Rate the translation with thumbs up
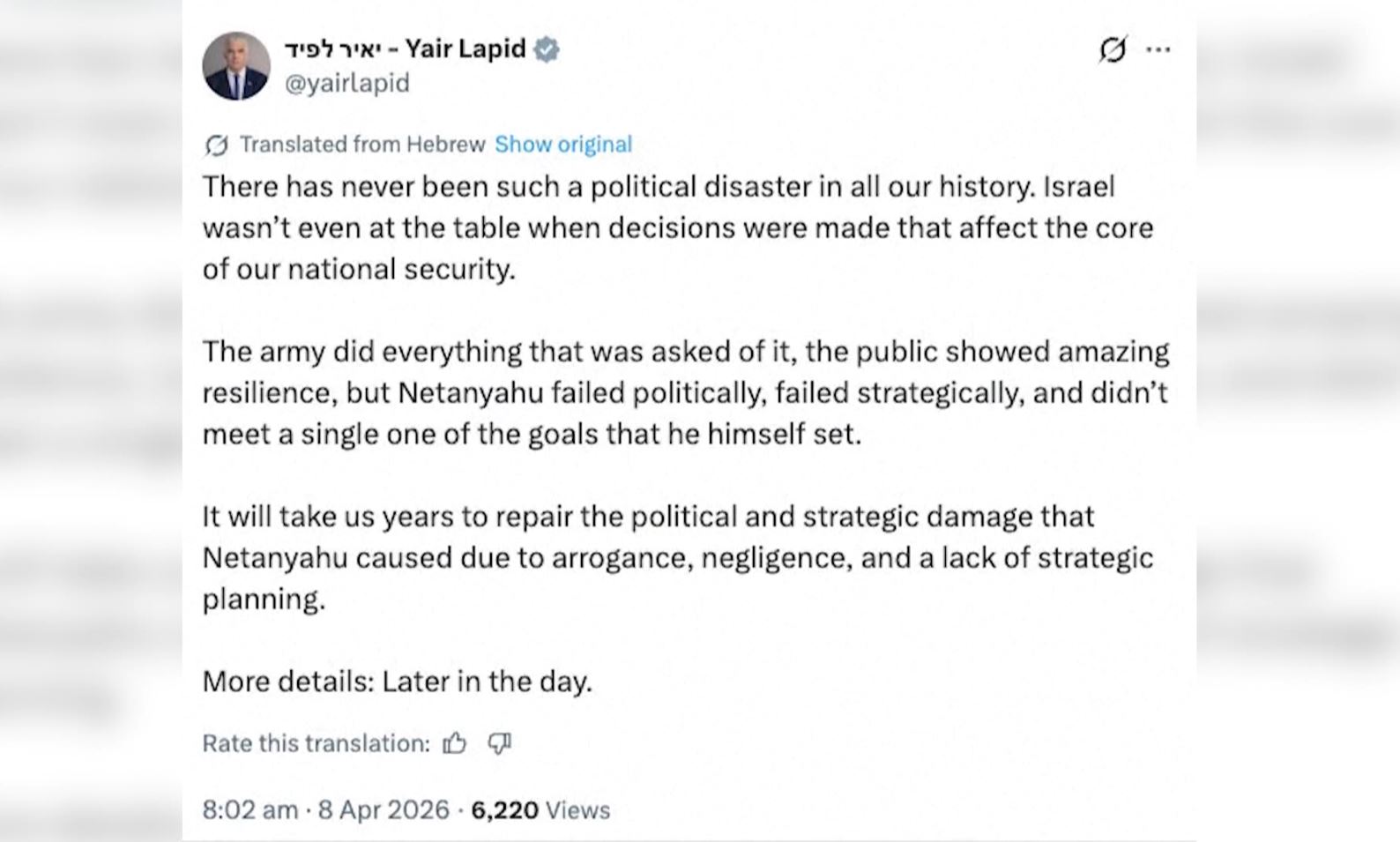 (x=455, y=744)
